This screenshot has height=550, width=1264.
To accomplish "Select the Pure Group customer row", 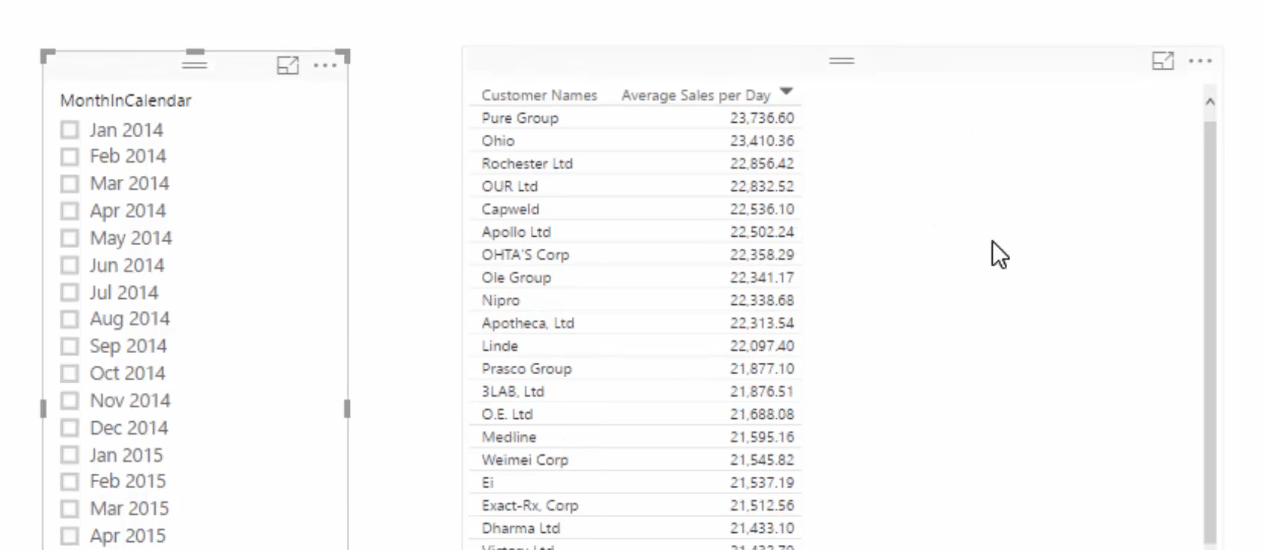I will click(x=520, y=118).
